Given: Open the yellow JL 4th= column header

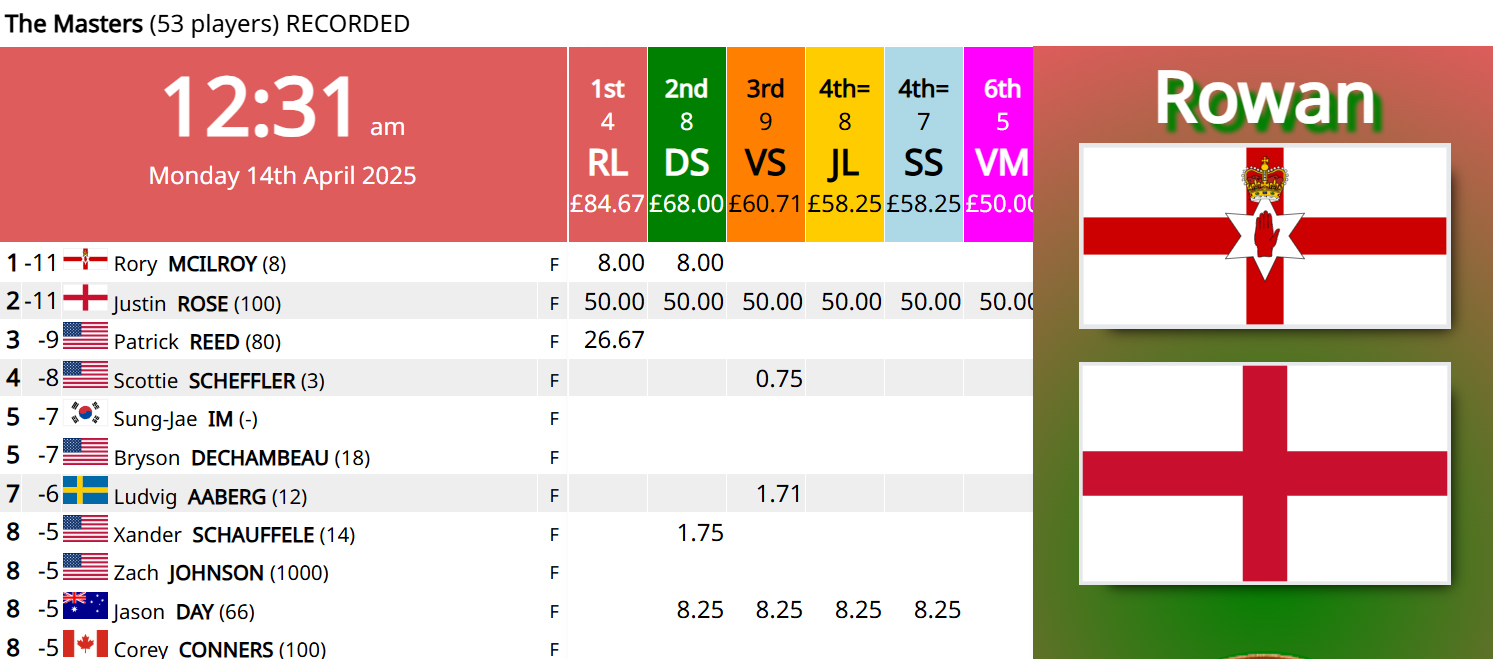Looking at the screenshot, I should coord(844,145).
